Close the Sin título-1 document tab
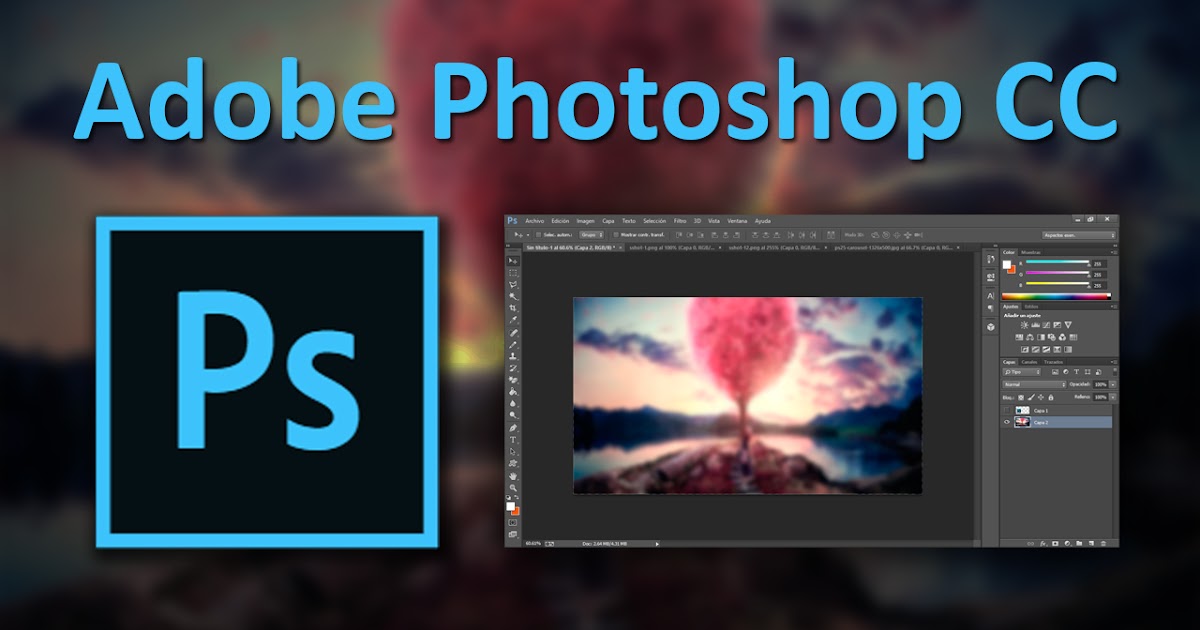The height and width of the screenshot is (630, 1200). pos(620,247)
